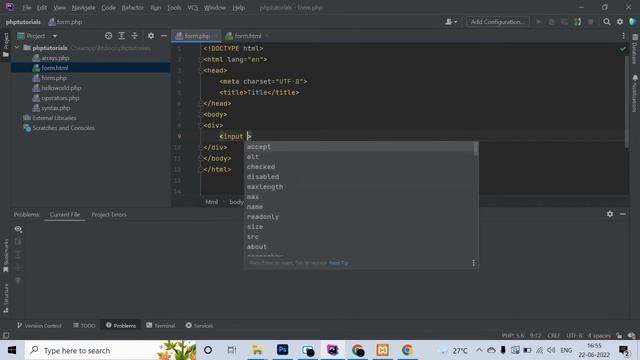Open the TODO tool window
Screen dimensions: 640x360
click(84, 325)
